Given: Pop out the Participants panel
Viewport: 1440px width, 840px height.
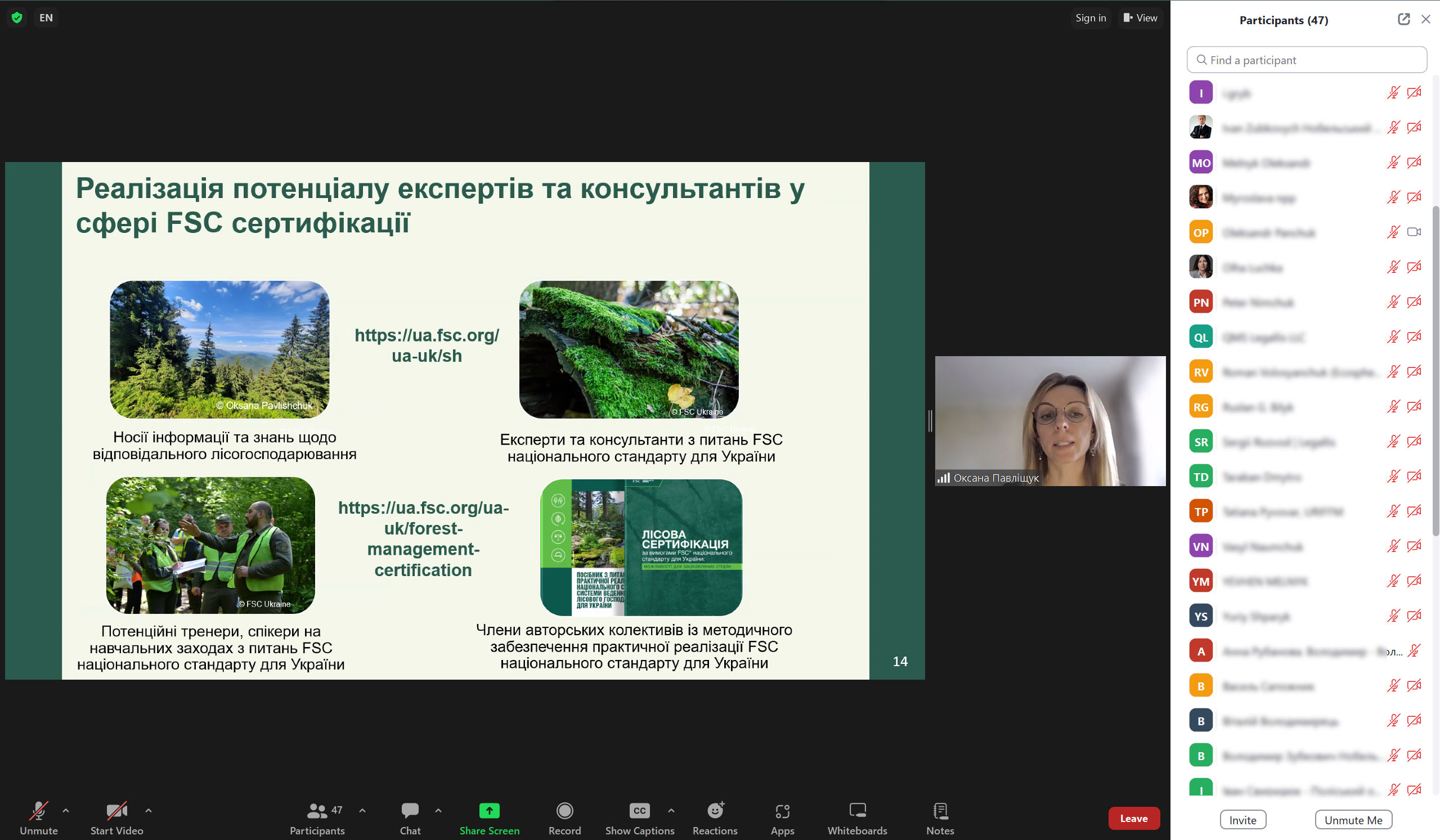Looking at the screenshot, I should pos(1403,19).
